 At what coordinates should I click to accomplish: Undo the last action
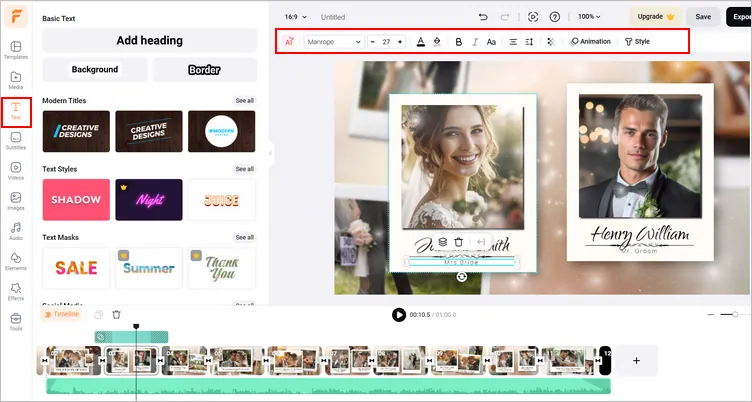coord(483,17)
